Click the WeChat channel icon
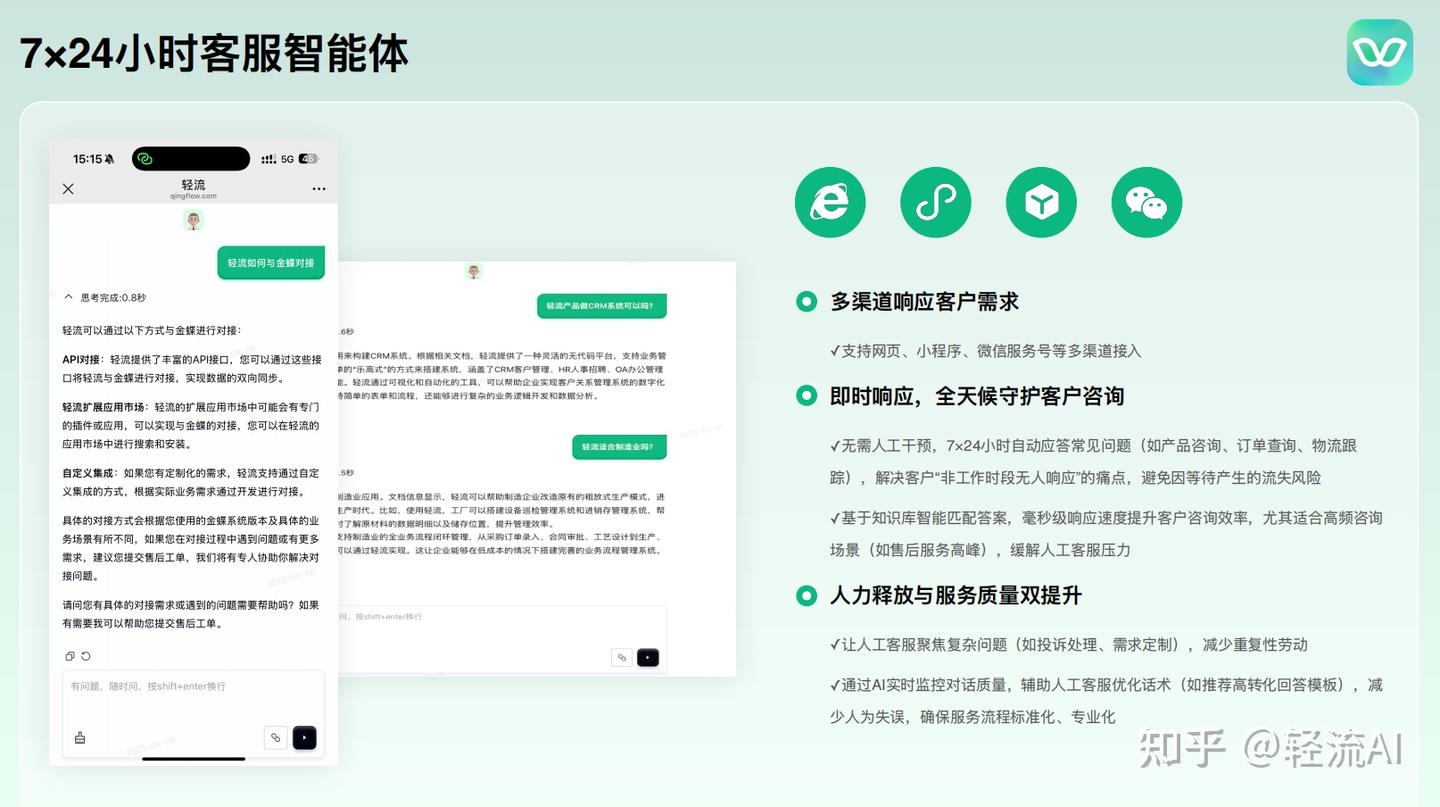The image size is (1440, 807). click(1147, 202)
